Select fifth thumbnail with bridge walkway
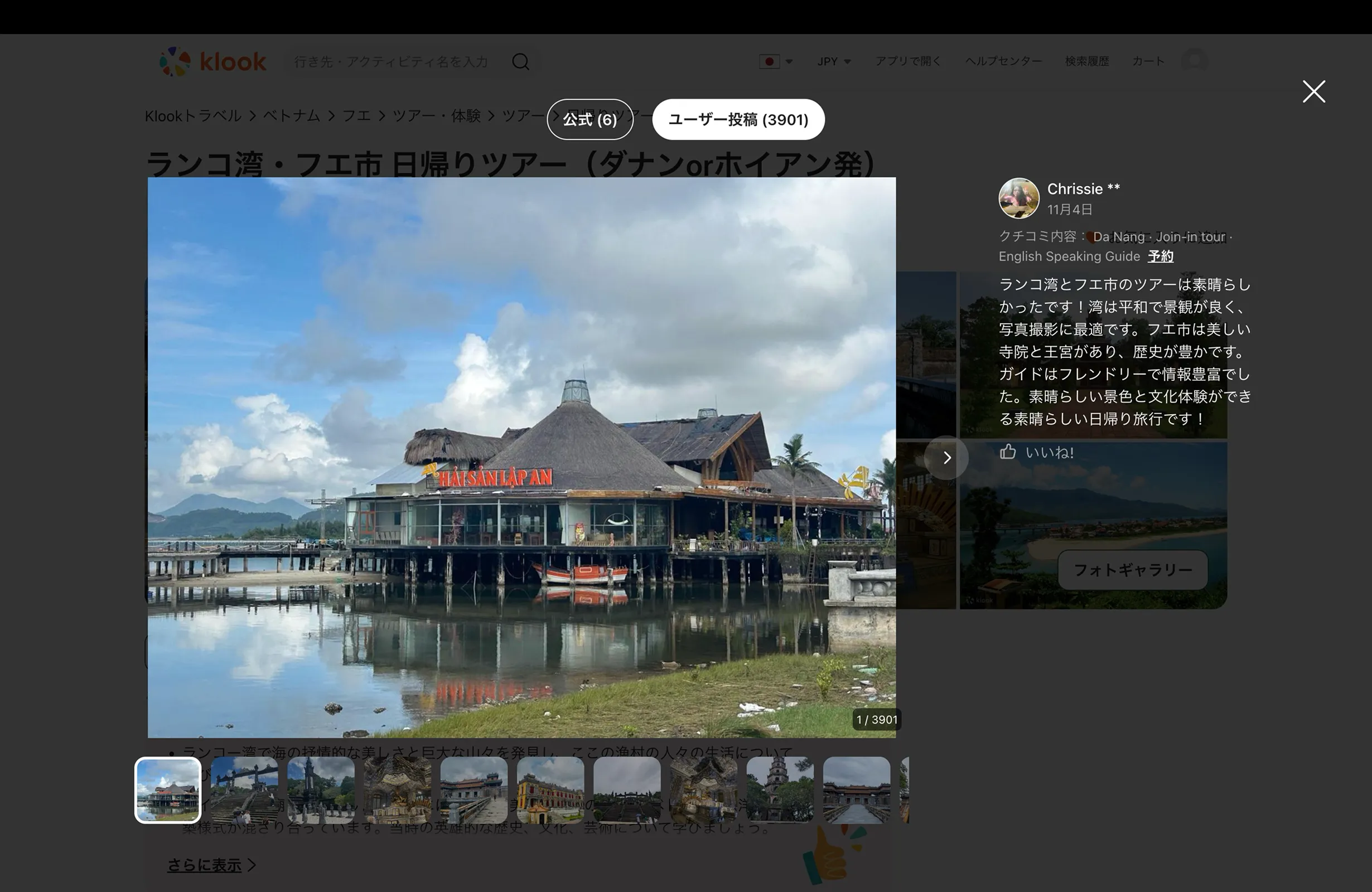Screen dimensions: 1372x892 tap(474, 790)
